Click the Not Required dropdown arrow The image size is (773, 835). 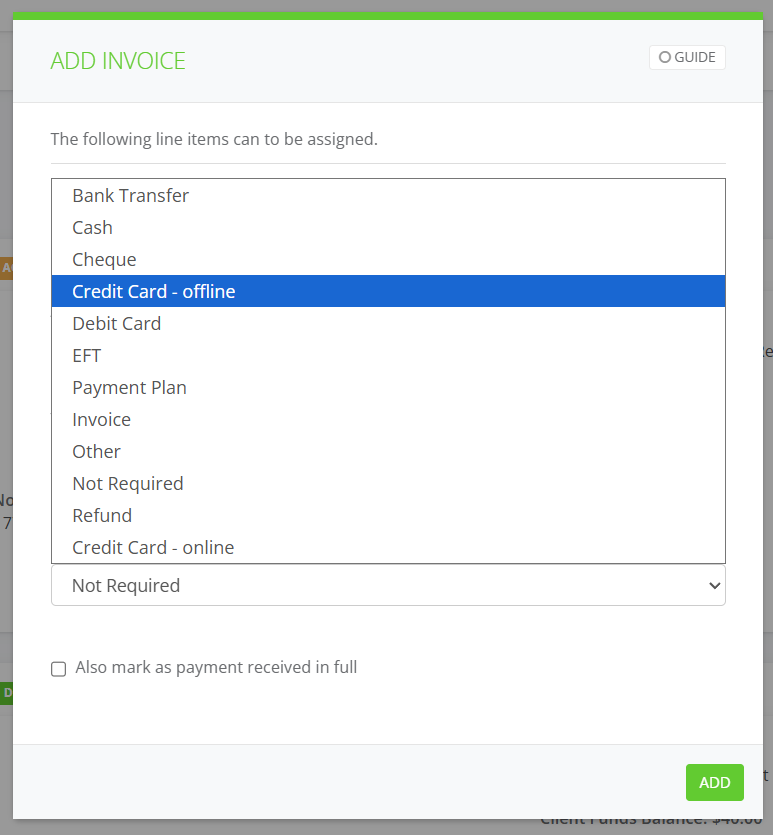pyautogui.click(x=714, y=586)
